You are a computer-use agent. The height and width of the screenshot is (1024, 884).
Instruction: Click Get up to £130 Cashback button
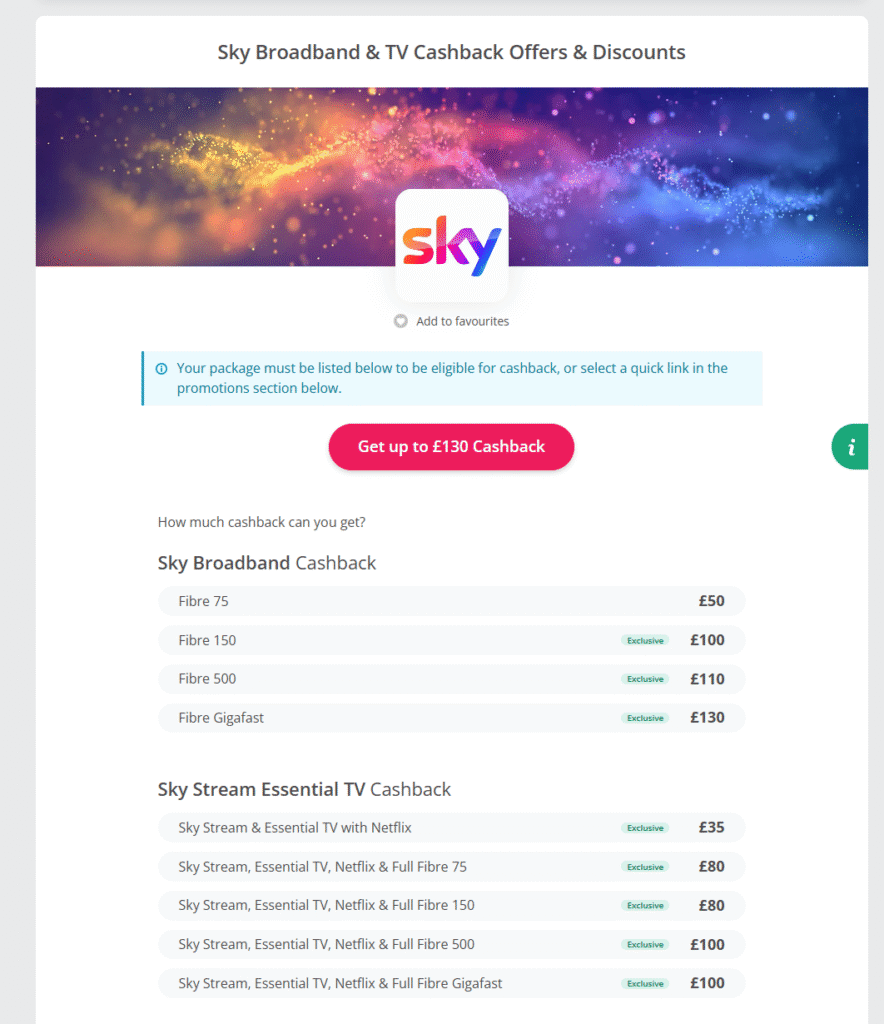[x=451, y=447]
